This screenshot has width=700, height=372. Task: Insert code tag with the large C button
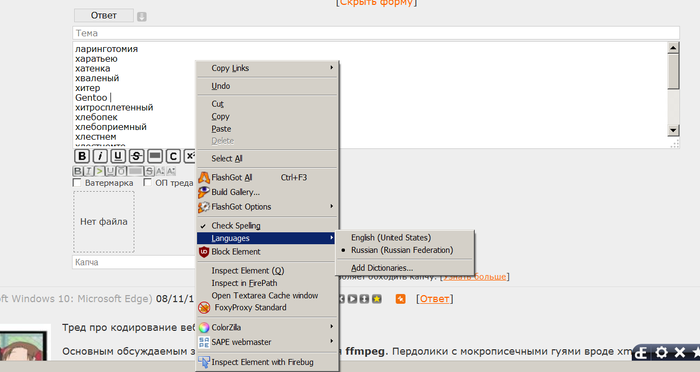click(173, 156)
